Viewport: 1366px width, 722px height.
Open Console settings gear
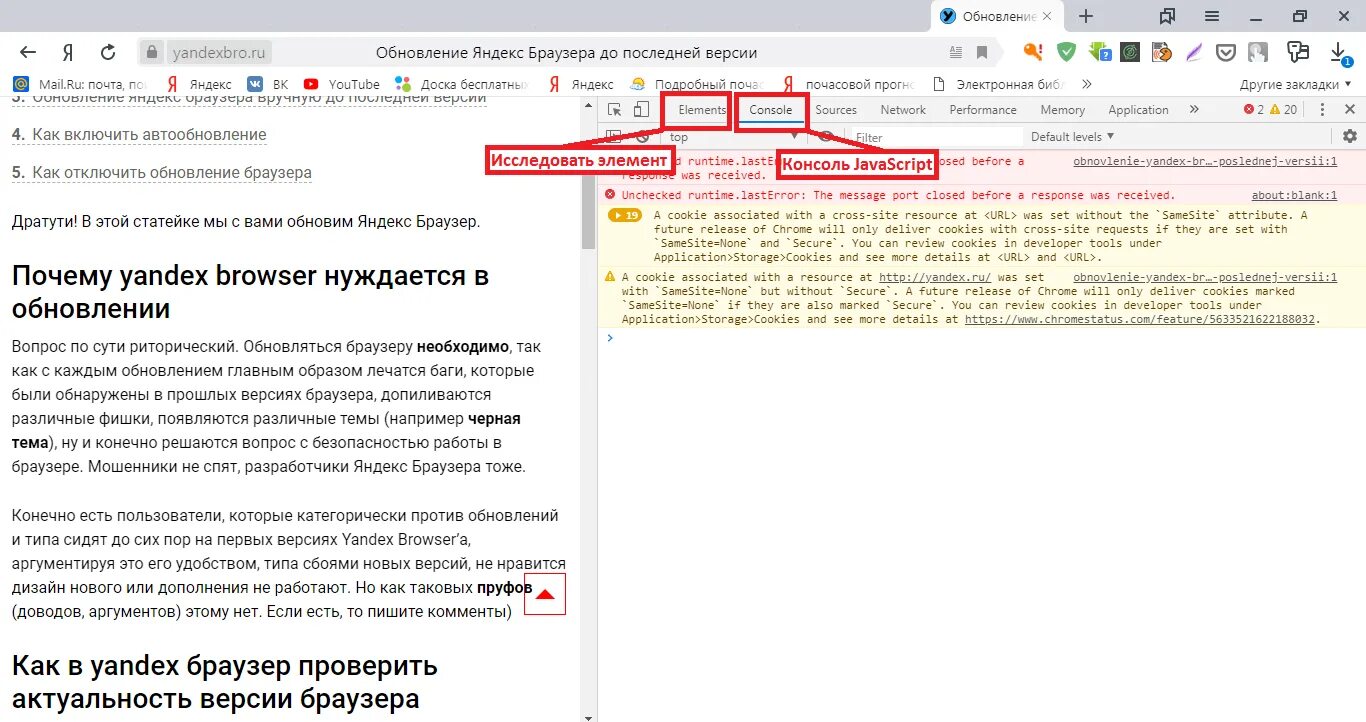1350,136
